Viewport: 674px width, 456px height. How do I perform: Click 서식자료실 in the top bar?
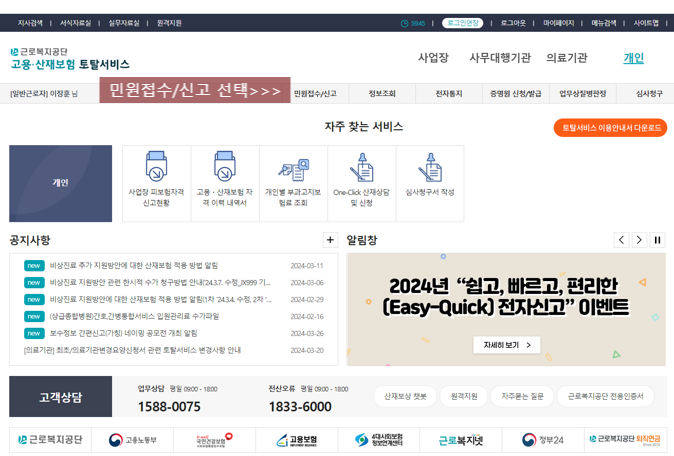[75, 23]
